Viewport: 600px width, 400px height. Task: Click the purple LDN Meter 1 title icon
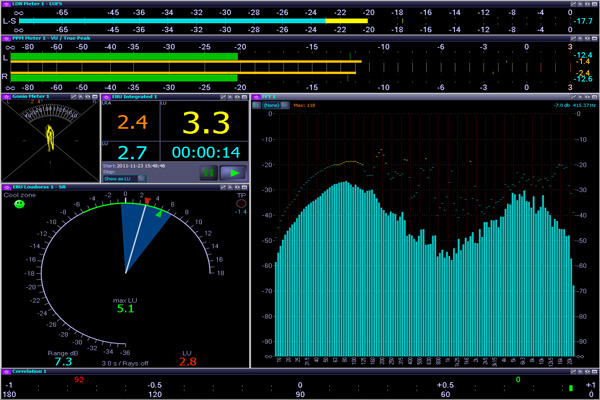pos(6,4)
